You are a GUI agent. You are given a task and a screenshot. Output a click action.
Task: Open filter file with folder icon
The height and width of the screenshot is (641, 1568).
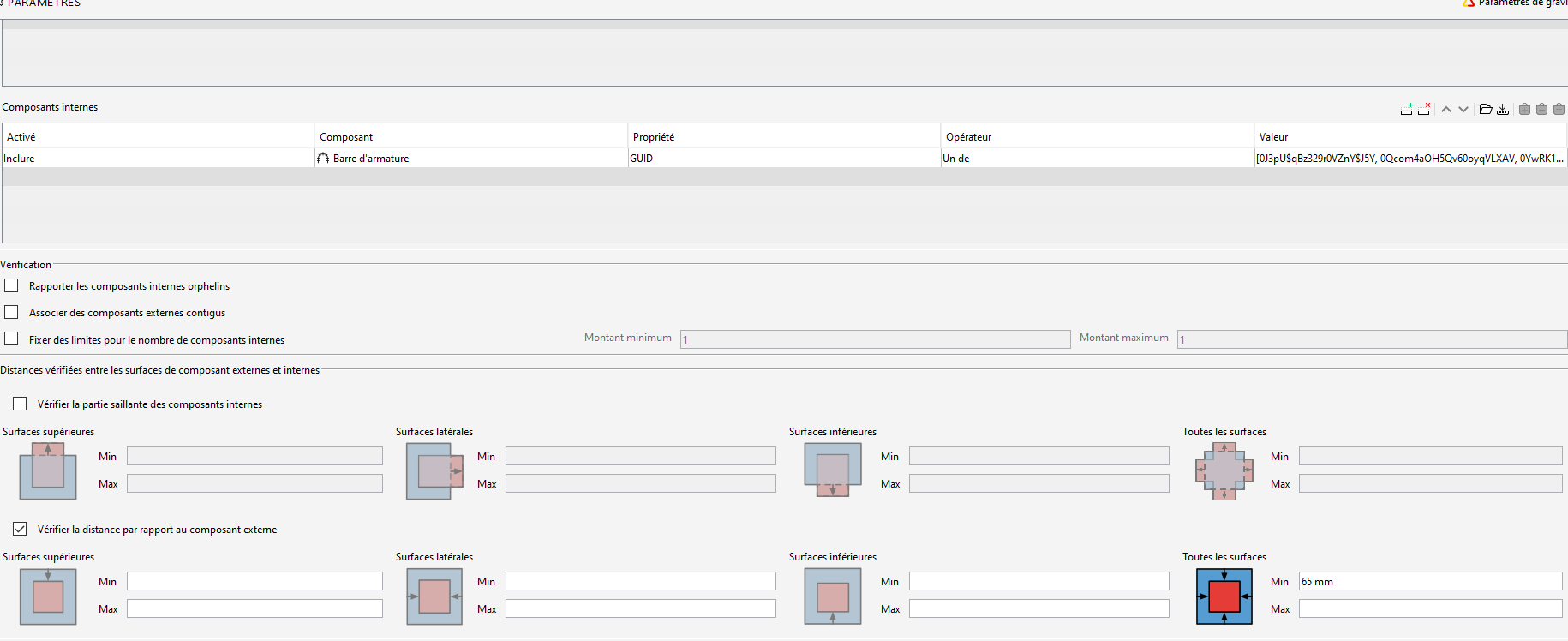click(1486, 109)
